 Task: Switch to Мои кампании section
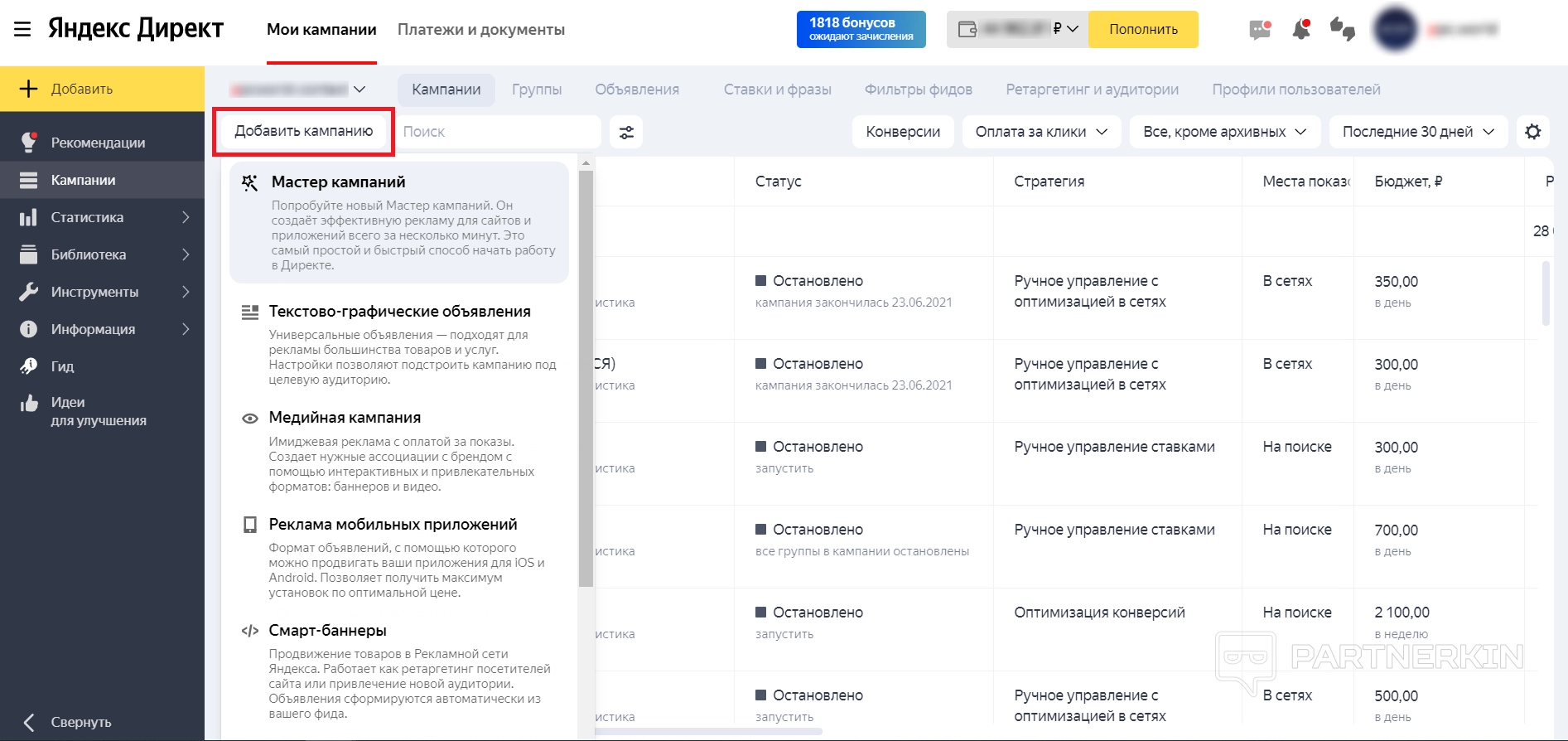(x=321, y=30)
